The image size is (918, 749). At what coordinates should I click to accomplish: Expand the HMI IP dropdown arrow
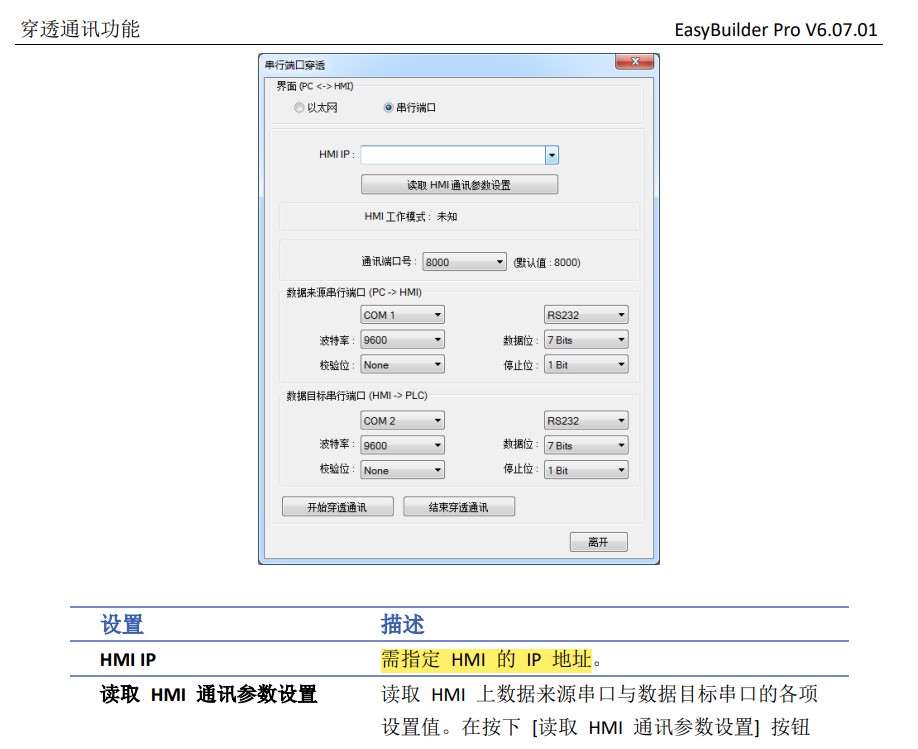(551, 155)
